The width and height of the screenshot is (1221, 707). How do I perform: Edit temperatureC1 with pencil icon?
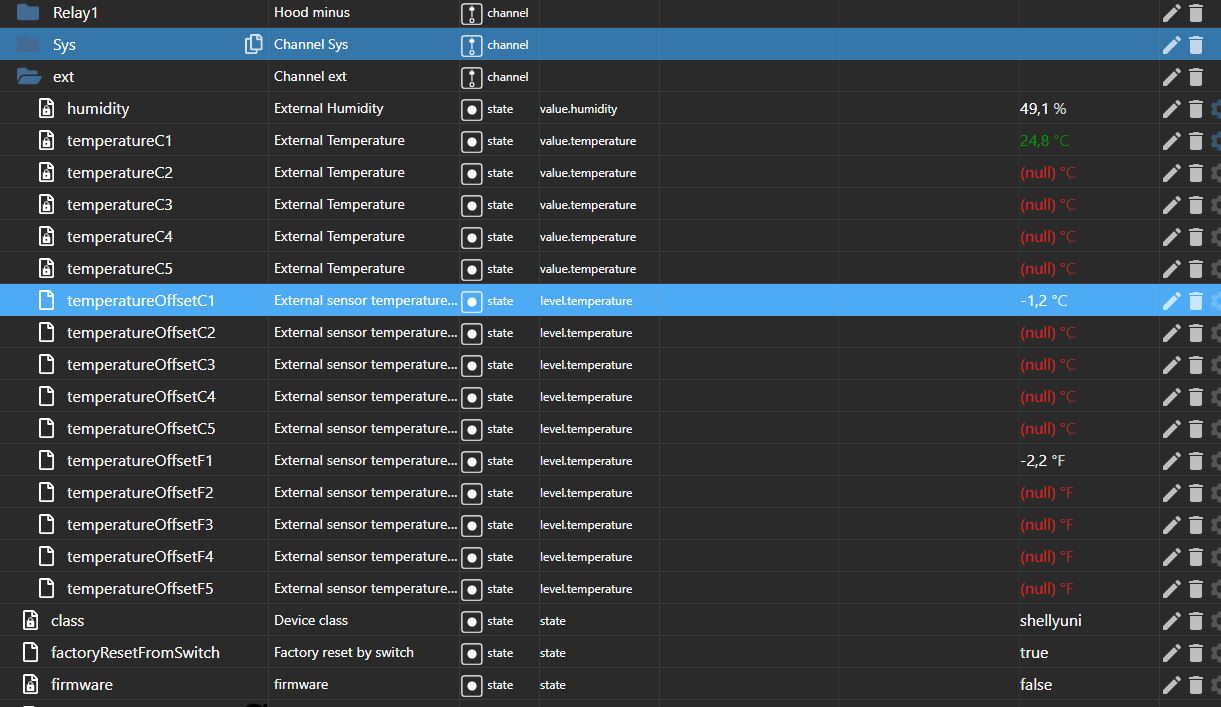1172,141
